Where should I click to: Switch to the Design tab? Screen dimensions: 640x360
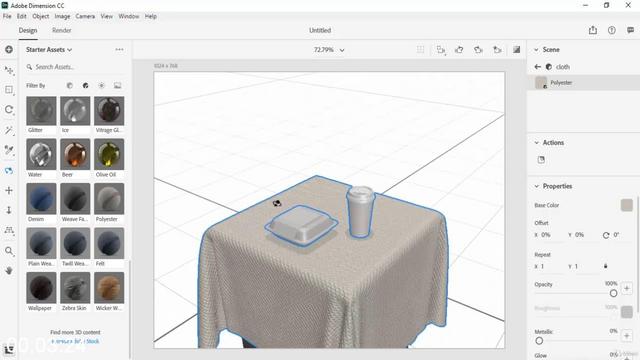[x=28, y=30]
